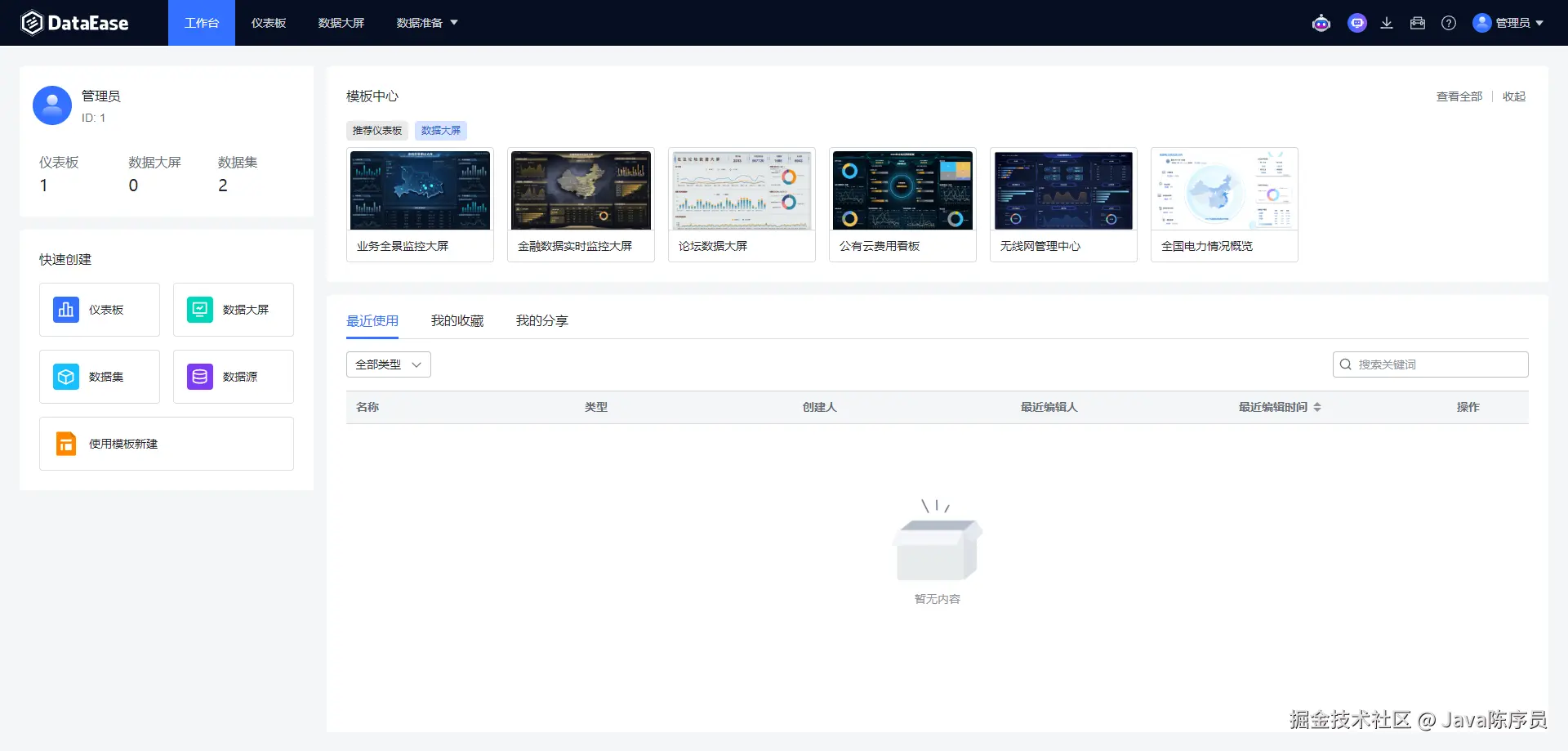This screenshot has height=751, width=1568.
Task: Open the 公有云费用看板 template thumbnail
Action: (x=902, y=190)
